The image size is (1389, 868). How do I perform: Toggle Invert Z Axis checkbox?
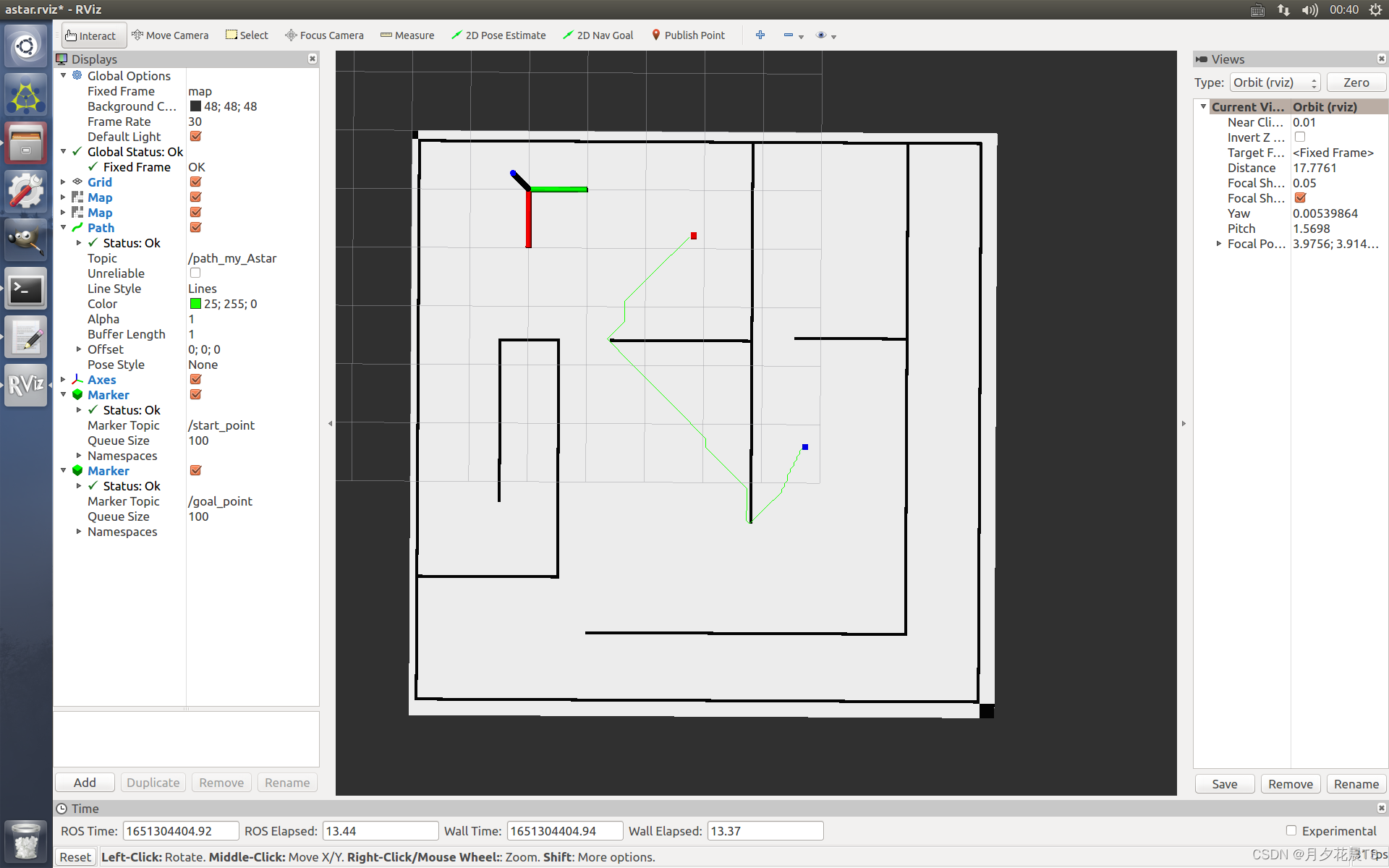click(x=1300, y=137)
